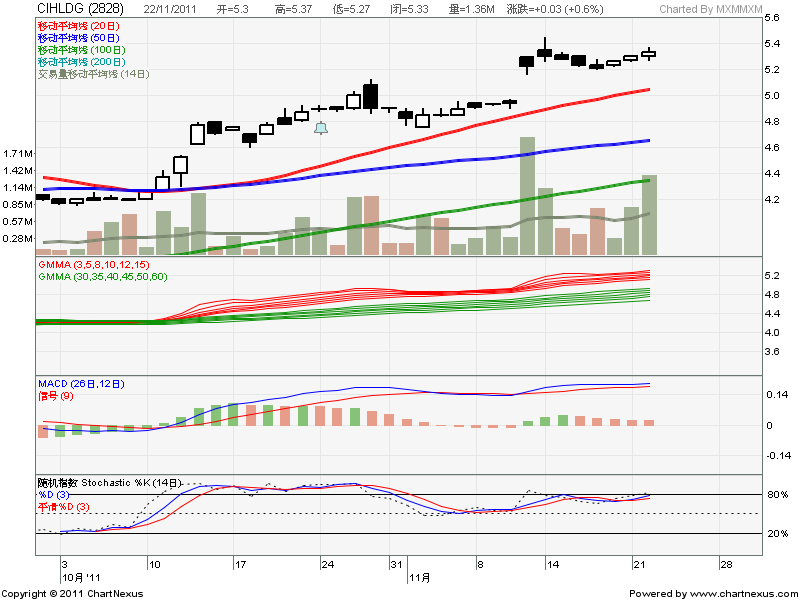Click the MACD (26日,12日) indicator label

tap(84, 383)
